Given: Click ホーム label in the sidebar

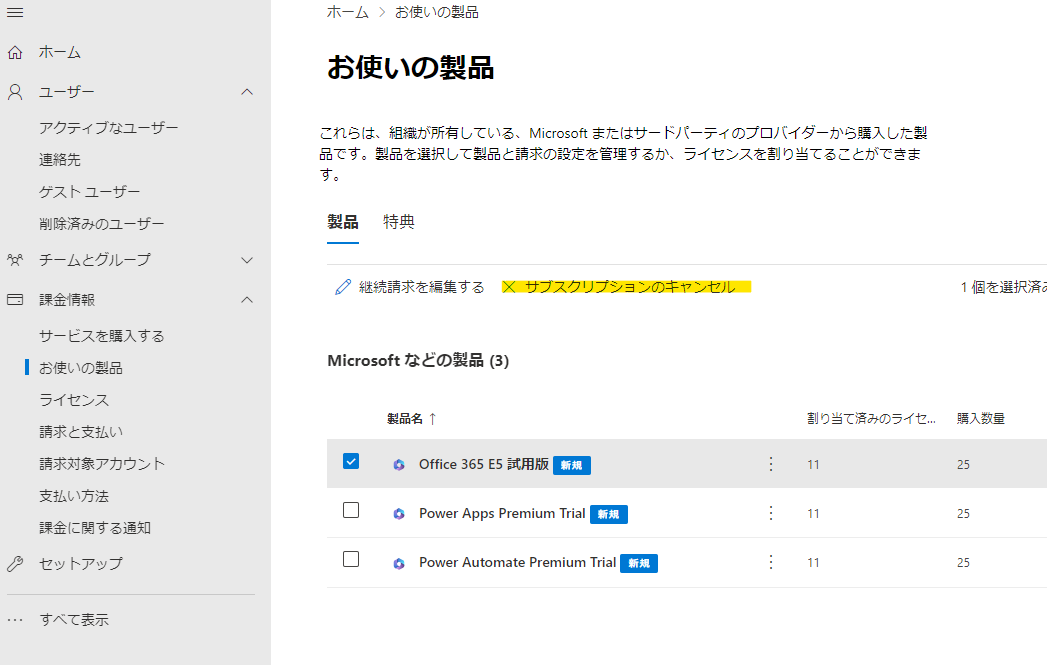Looking at the screenshot, I should 59,52.
